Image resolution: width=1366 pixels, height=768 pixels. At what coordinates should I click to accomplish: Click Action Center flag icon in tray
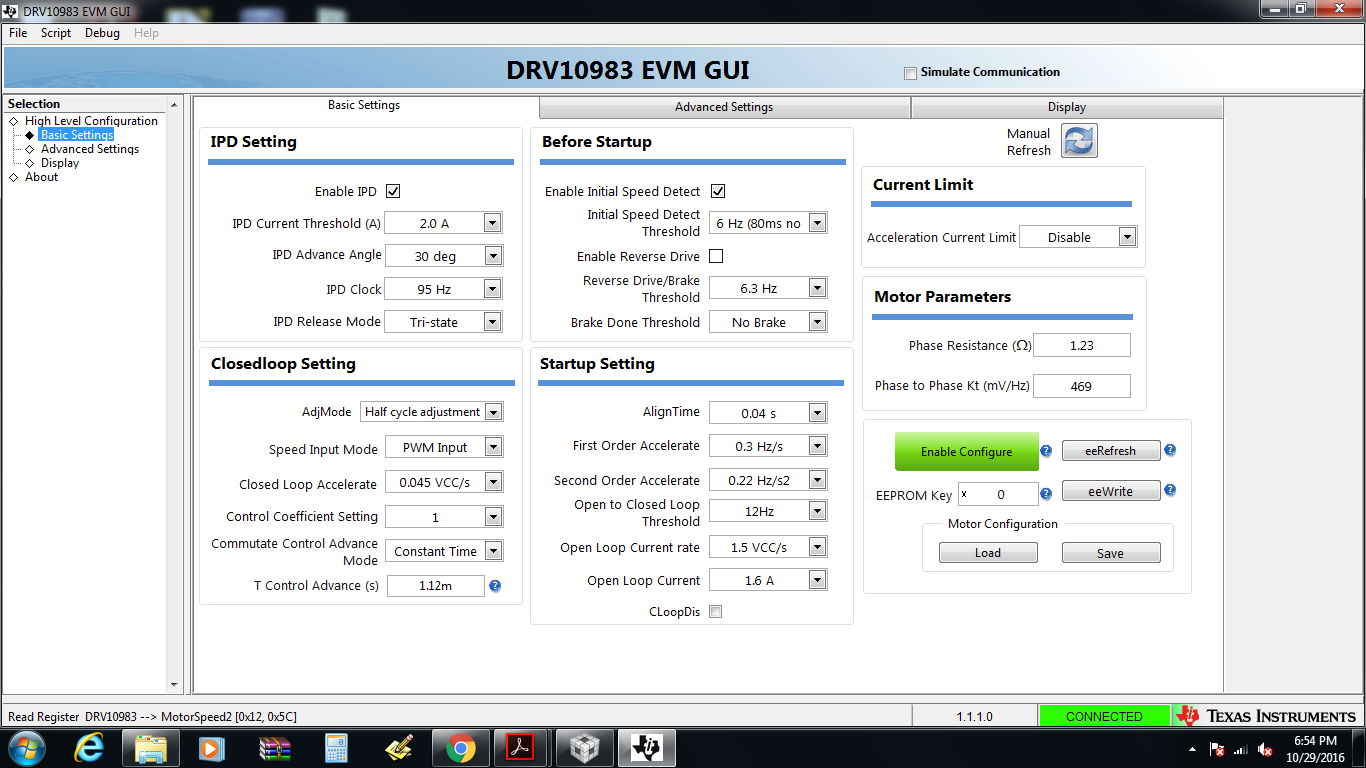(1217, 749)
